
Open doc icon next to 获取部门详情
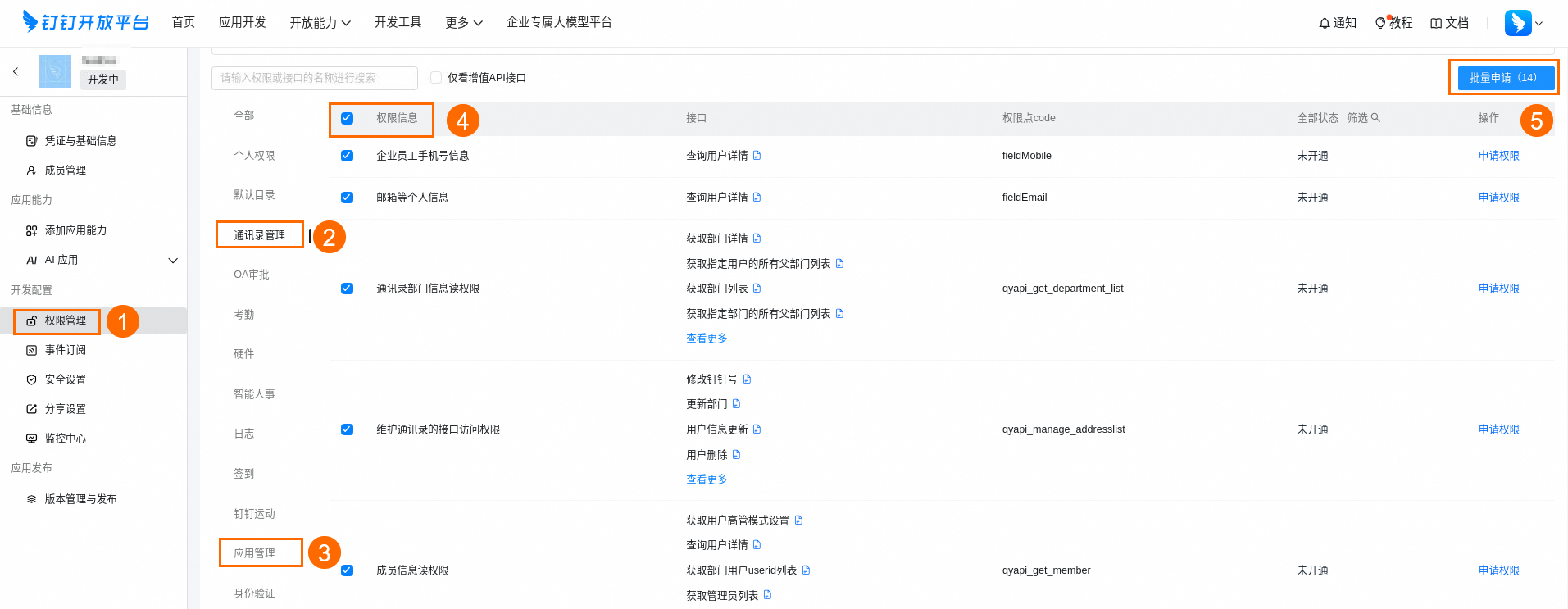coord(757,239)
